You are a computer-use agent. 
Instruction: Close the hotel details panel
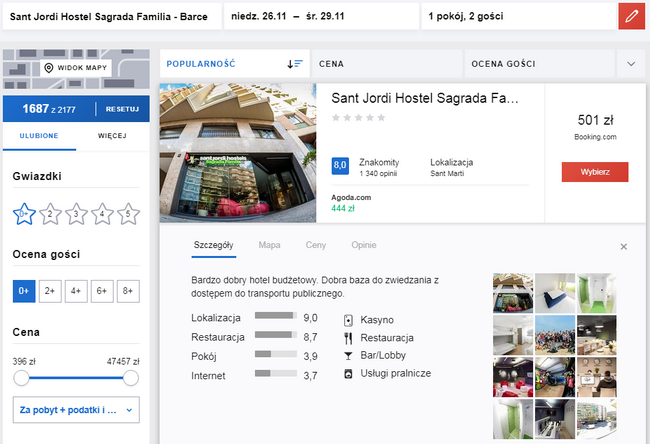point(623,246)
